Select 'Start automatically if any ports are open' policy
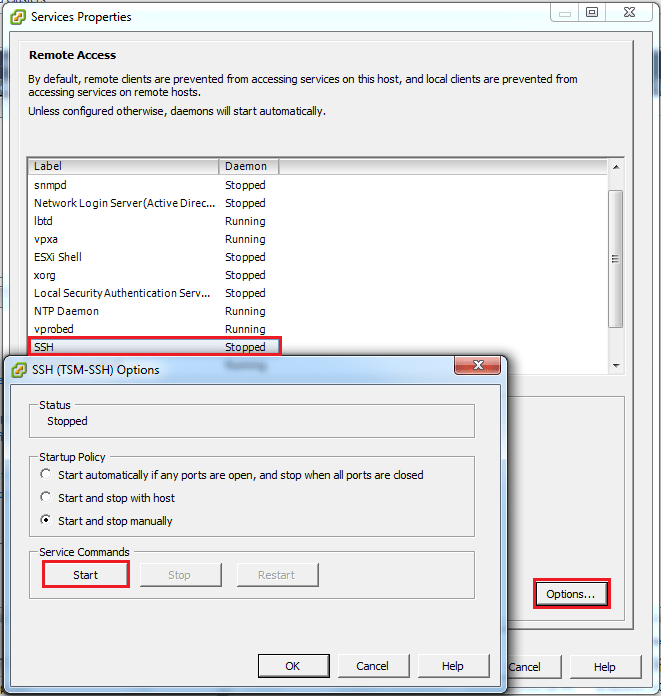Image resolution: width=661 pixels, height=696 pixels. pyautogui.click(x=46, y=475)
